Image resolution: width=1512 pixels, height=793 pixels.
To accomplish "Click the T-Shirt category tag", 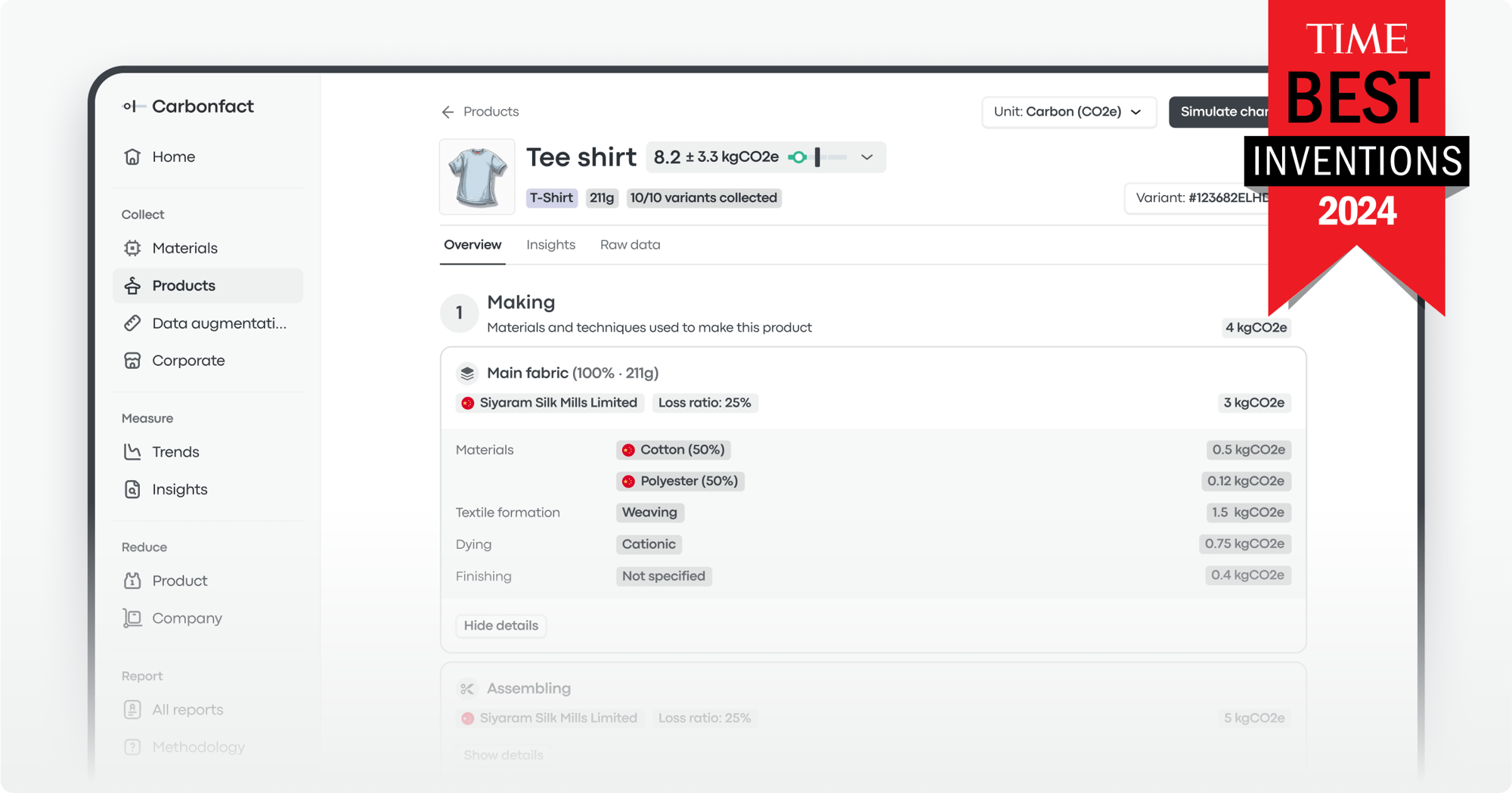I will click(551, 198).
